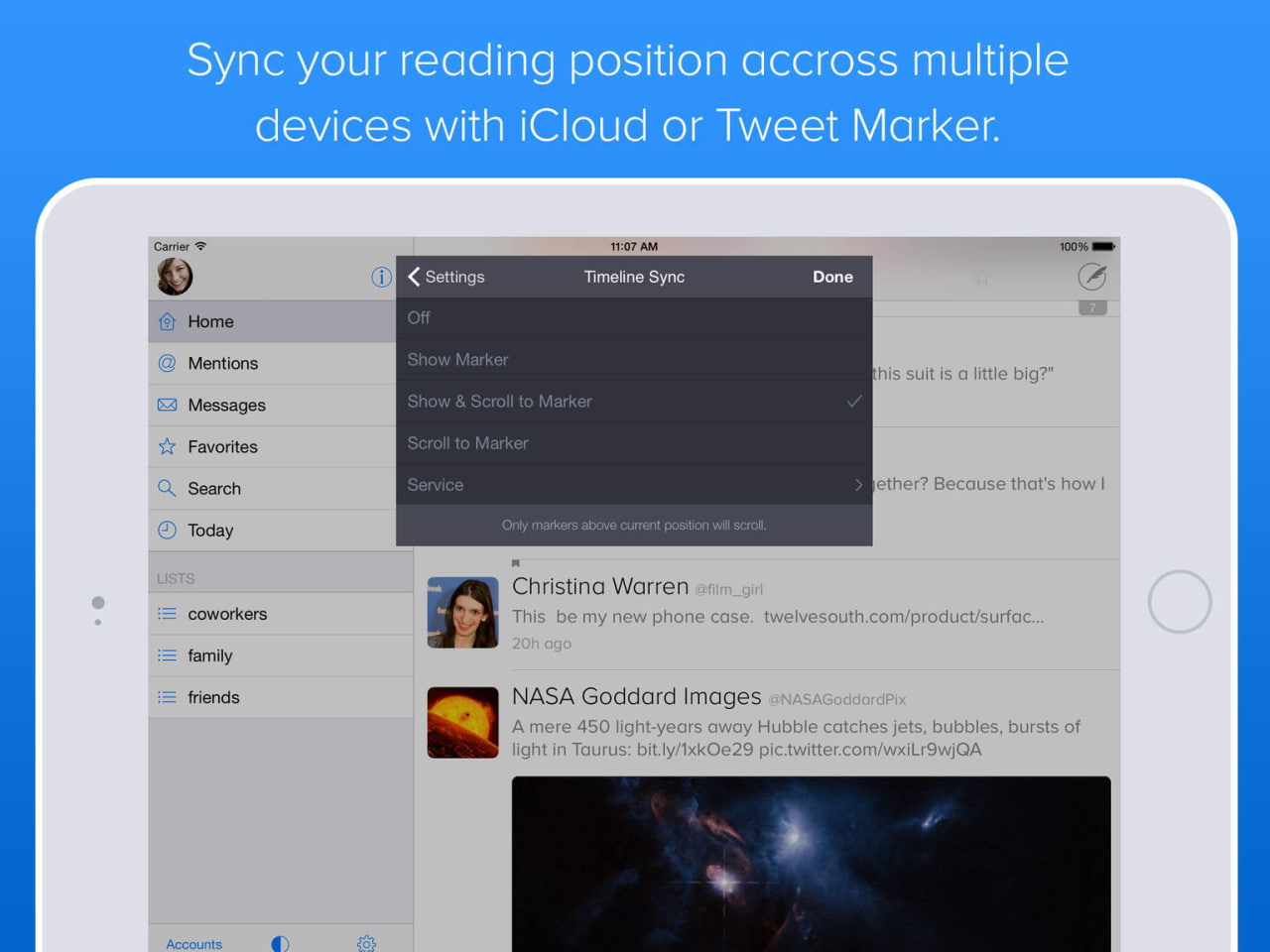Click the Carrier label
This screenshot has width=1270, height=952.
click(x=172, y=246)
